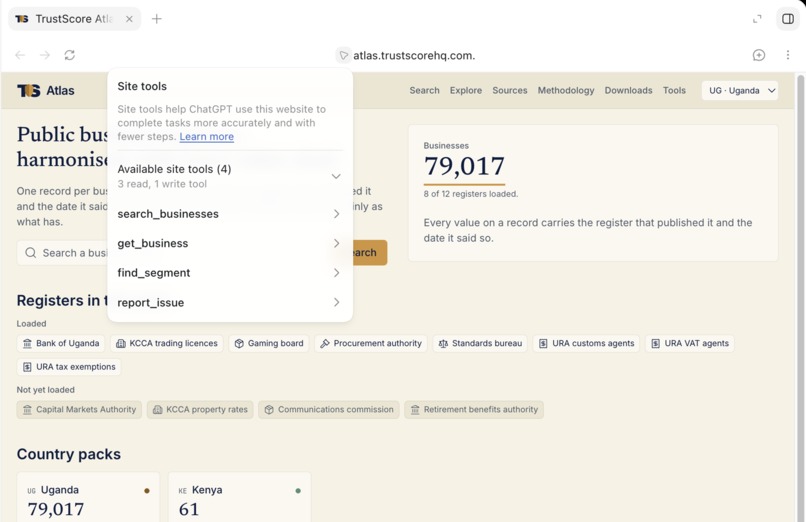Screen dimensions: 806x522
Task: Open the new chat icon in toolbar
Action: coord(759,55)
